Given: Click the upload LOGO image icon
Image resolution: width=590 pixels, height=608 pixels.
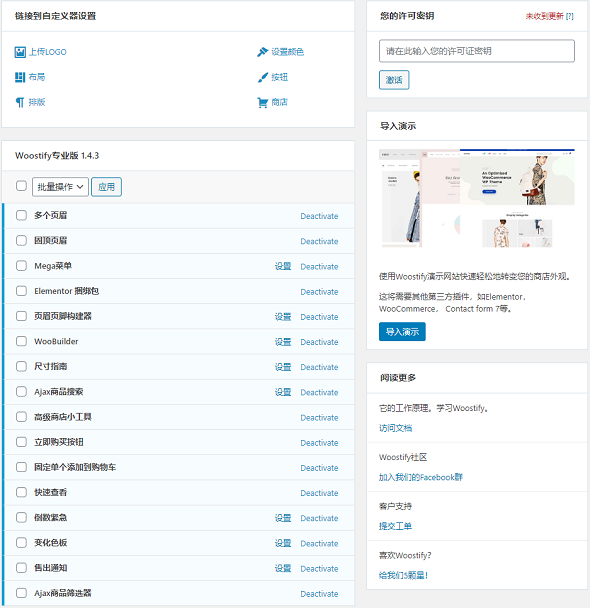Looking at the screenshot, I should coord(20,52).
